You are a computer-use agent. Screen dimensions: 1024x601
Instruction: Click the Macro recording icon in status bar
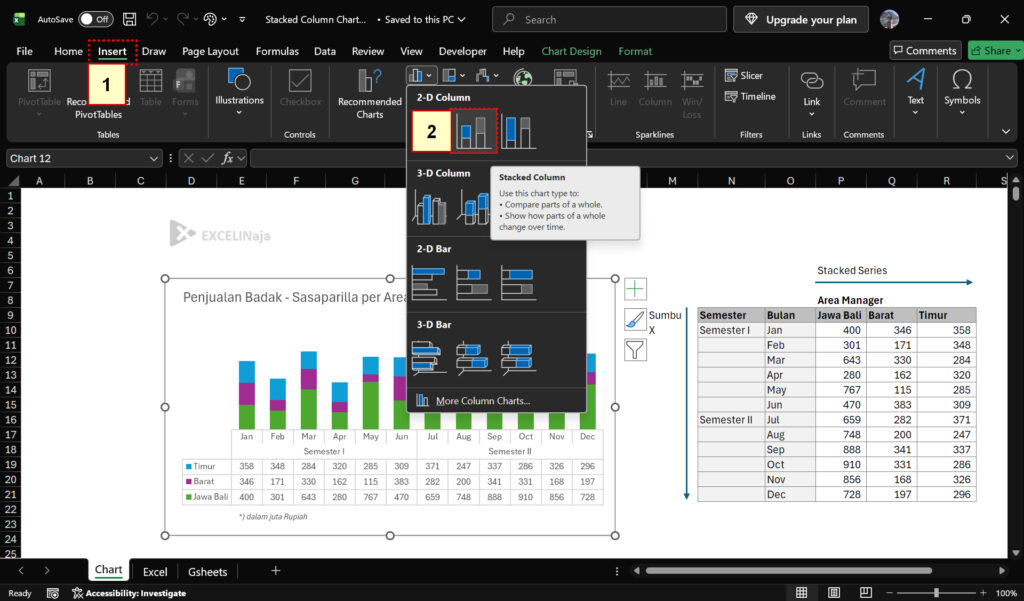(53, 593)
